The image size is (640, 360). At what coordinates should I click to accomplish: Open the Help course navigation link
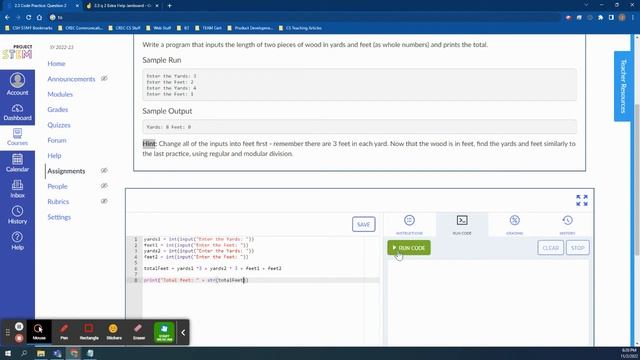[x=54, y=156]
